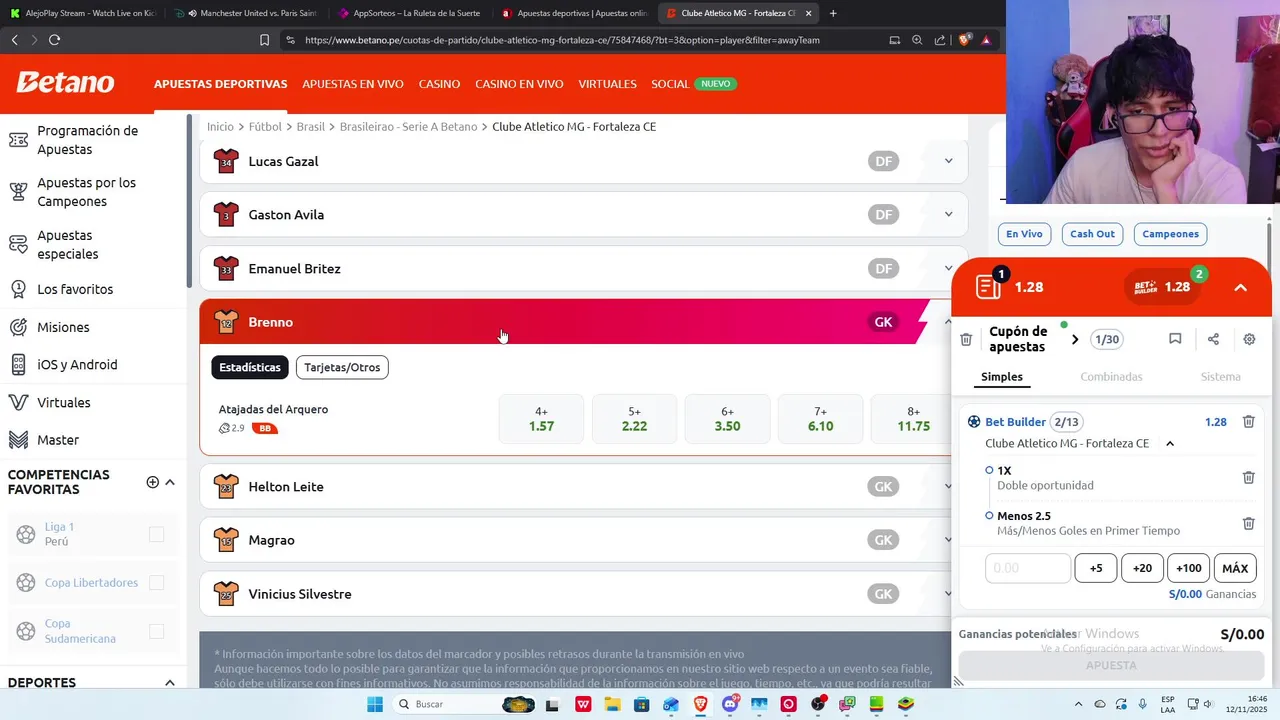Open iOS y Android sidebar item
The image size is (1280, 720).
tap(77, 365)
